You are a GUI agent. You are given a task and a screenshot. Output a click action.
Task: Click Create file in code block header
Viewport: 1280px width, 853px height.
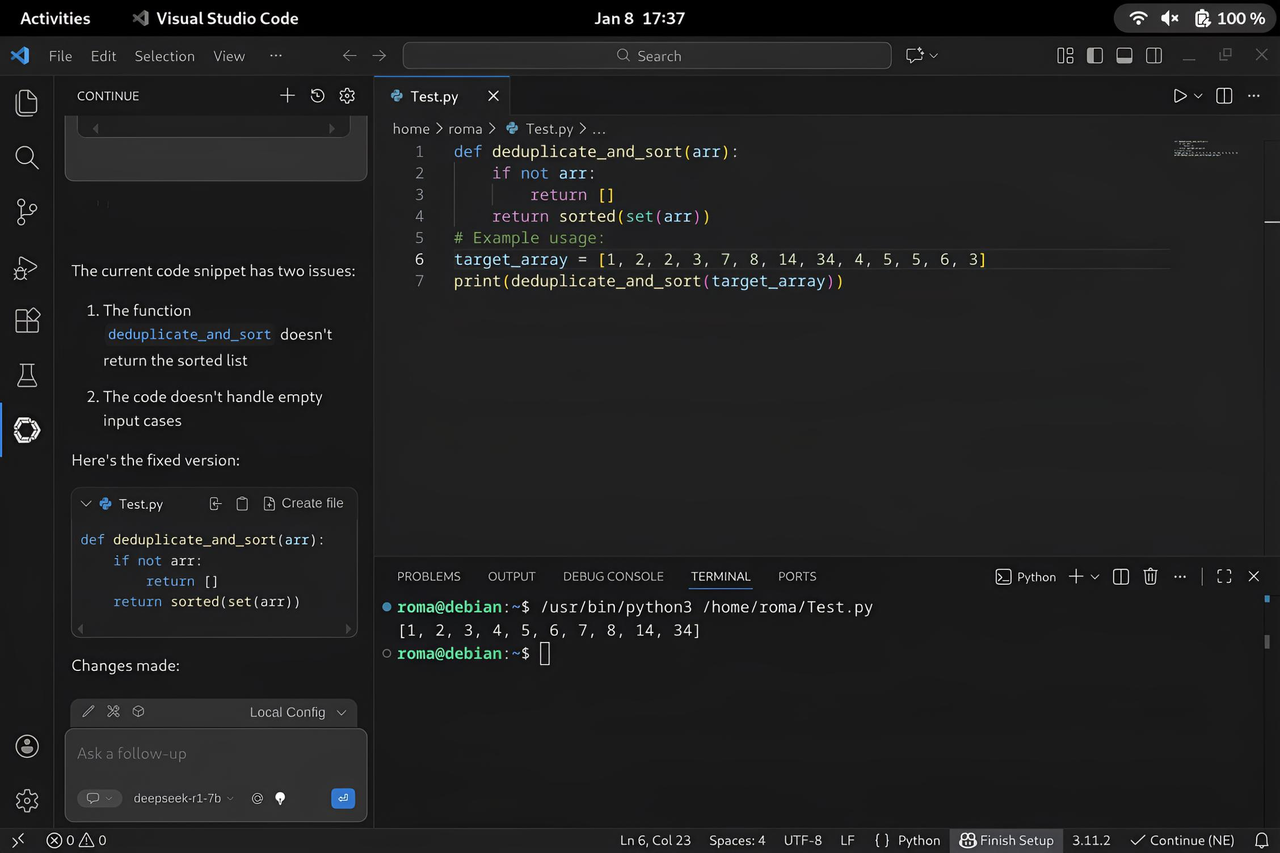click(x=303, y=503)
